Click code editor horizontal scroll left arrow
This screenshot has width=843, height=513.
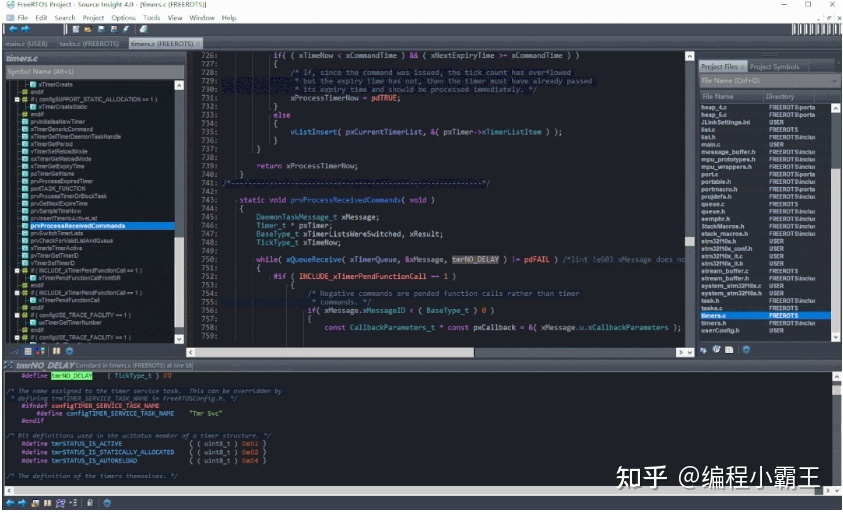(191, 352)
